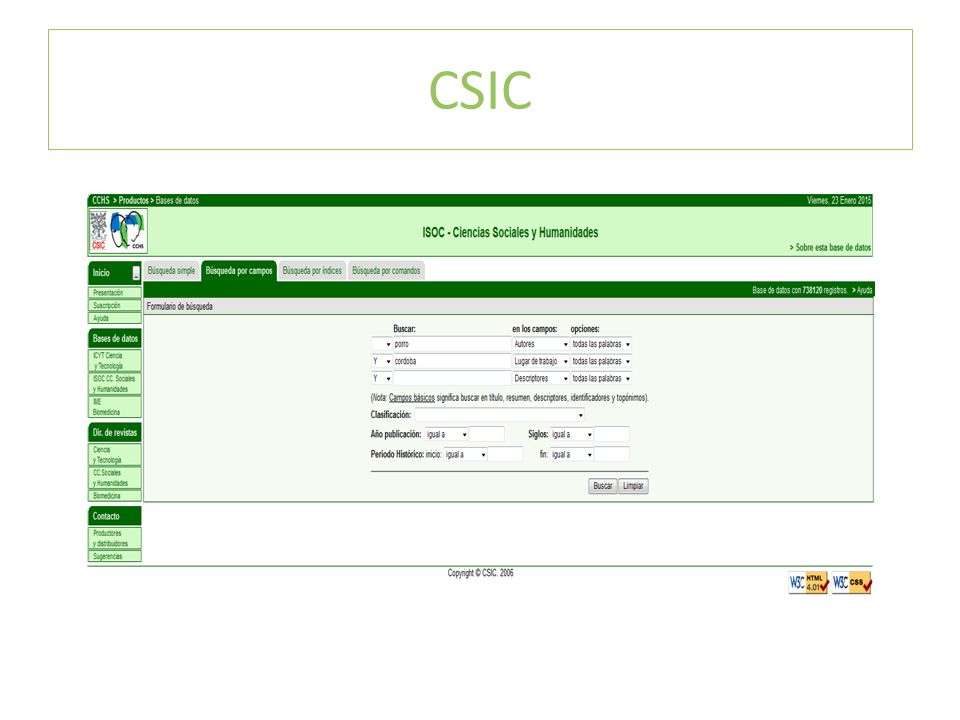Open Biomedicina under Dir. de revistas
960x720 pixels.
tap(114, 496)
